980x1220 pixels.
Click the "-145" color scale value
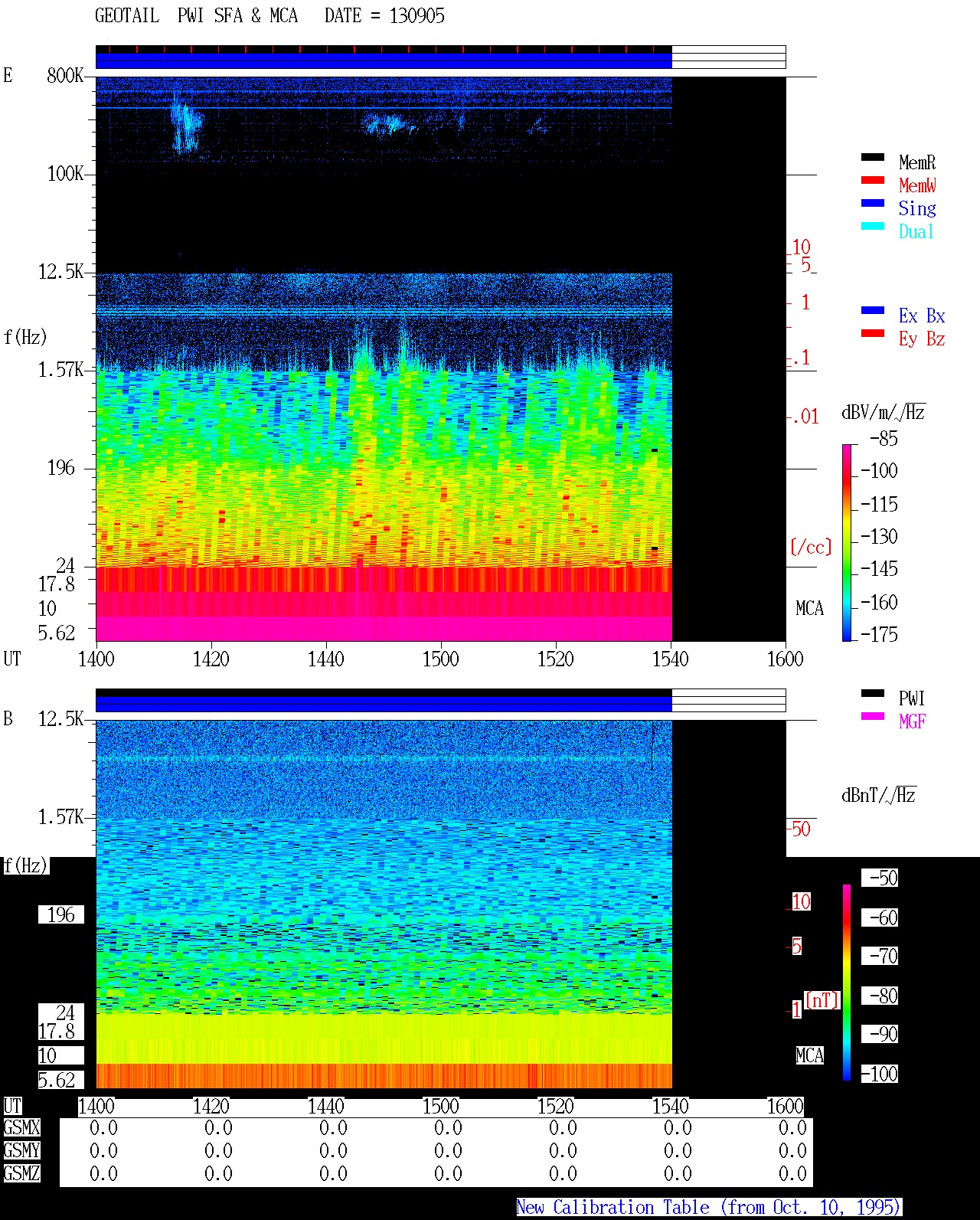point(879,569)
